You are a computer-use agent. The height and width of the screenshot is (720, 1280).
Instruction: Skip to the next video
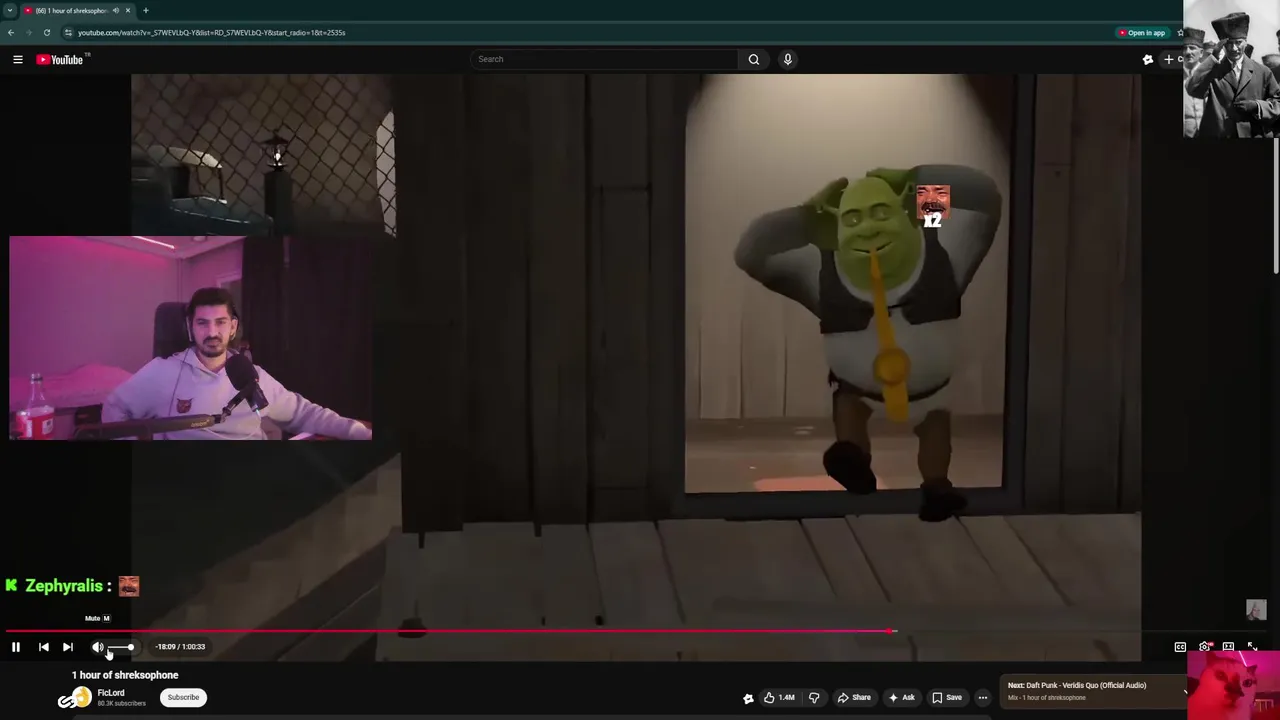[68, 647]
